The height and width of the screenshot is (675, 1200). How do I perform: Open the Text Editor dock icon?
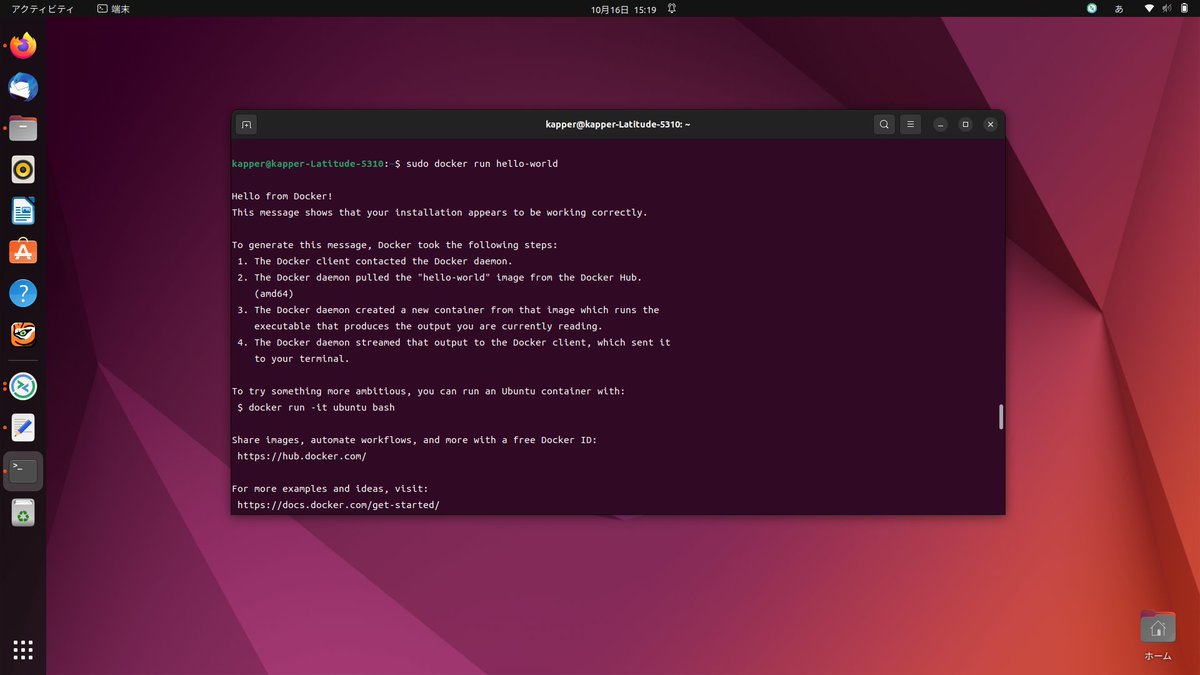pyautogui.click(x=23, y=427)
